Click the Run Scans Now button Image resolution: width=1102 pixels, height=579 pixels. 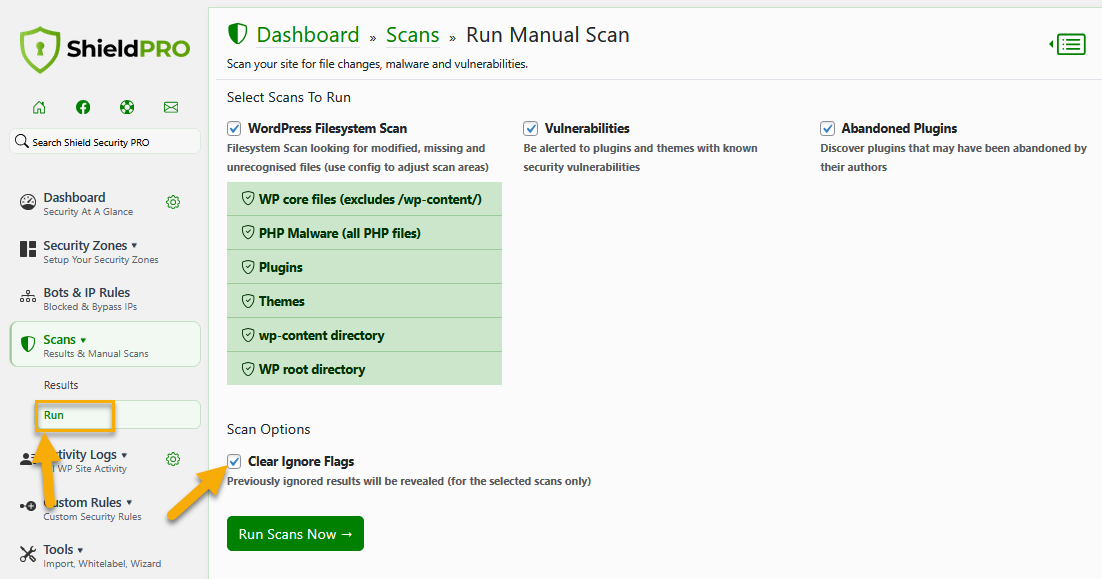click(x=295, y=534)
